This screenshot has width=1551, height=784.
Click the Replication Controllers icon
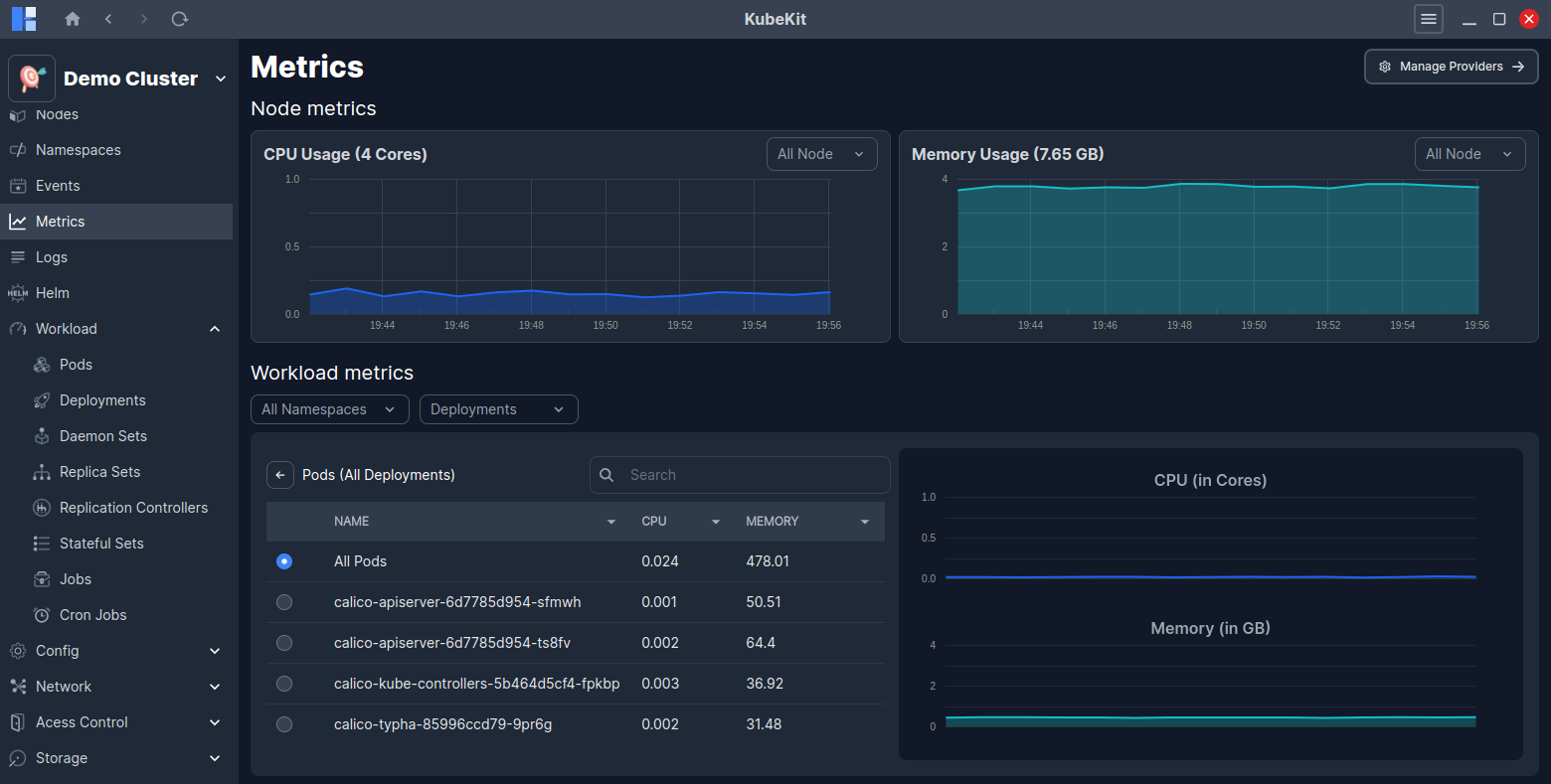[x=42, y=507]
